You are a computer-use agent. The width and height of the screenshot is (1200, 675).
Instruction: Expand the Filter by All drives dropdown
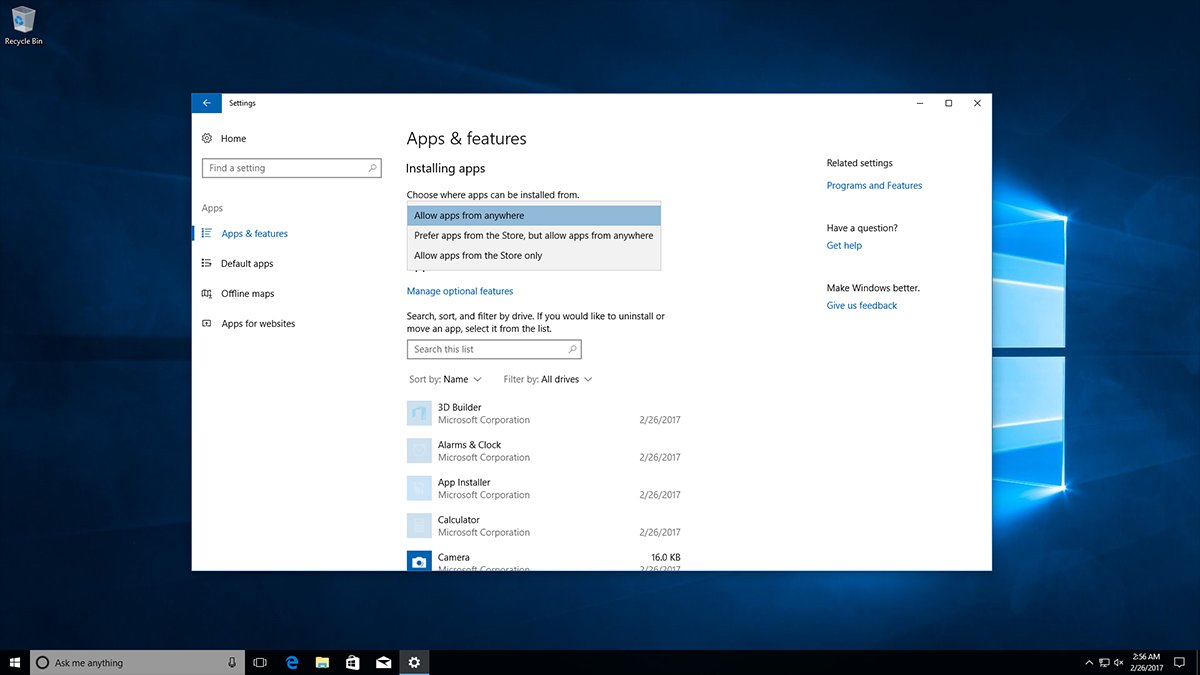548,380
